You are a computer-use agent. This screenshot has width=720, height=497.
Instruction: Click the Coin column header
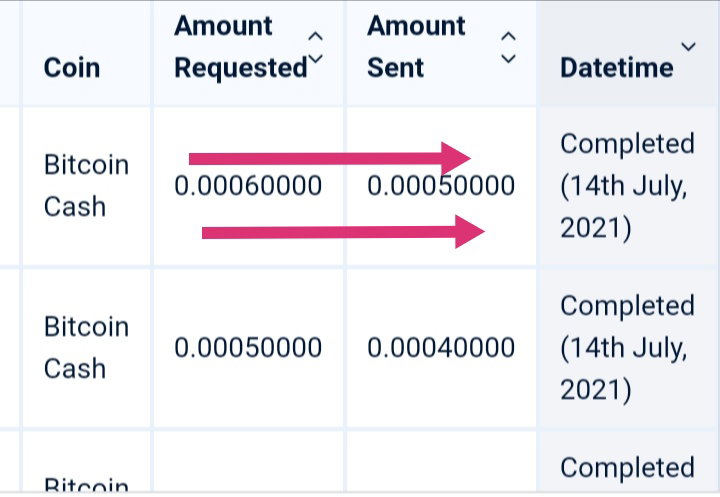72,68
